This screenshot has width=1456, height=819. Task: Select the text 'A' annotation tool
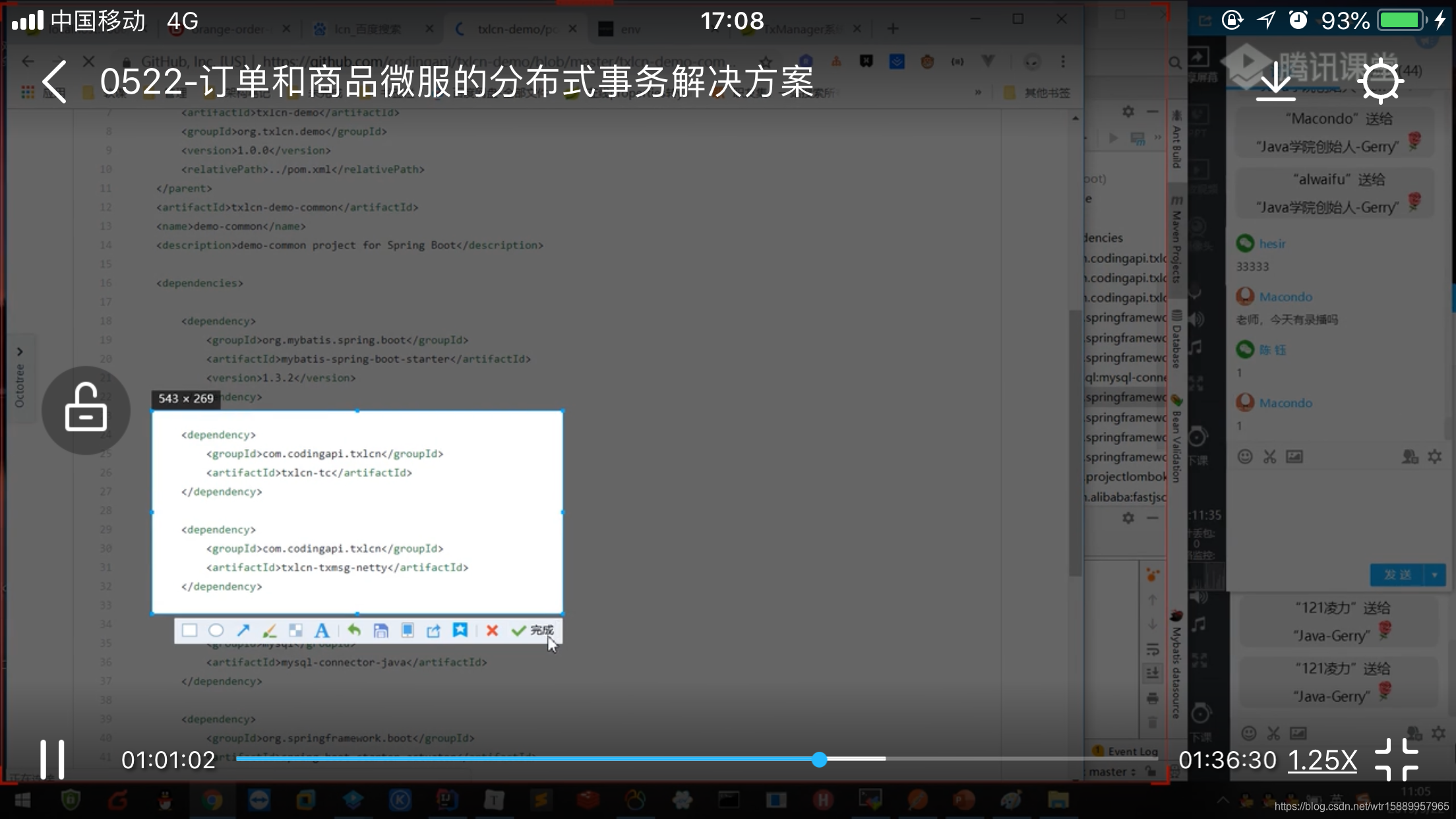(x=322, y=630)
